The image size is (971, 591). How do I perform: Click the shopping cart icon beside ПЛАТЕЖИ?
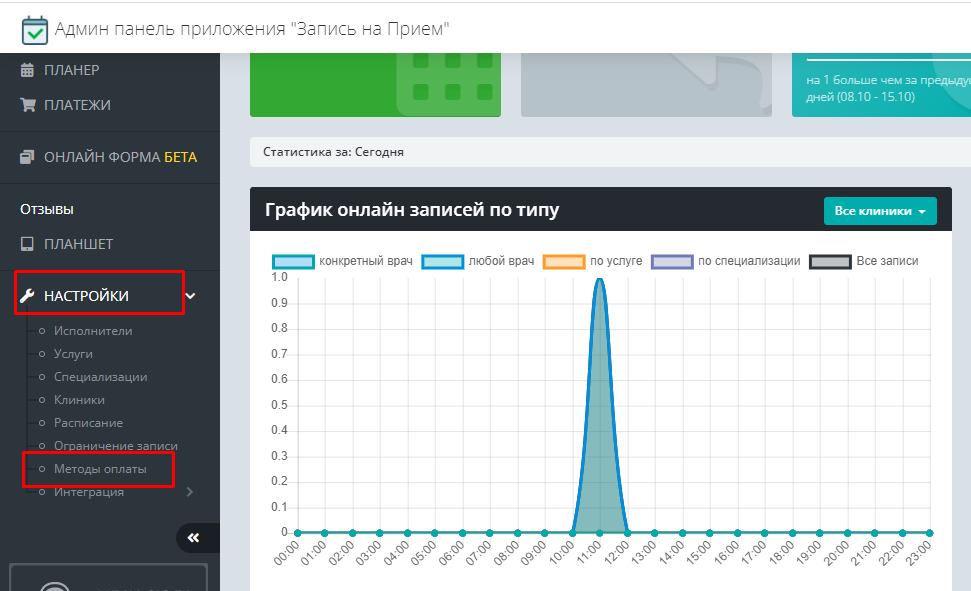pos(28,105)
